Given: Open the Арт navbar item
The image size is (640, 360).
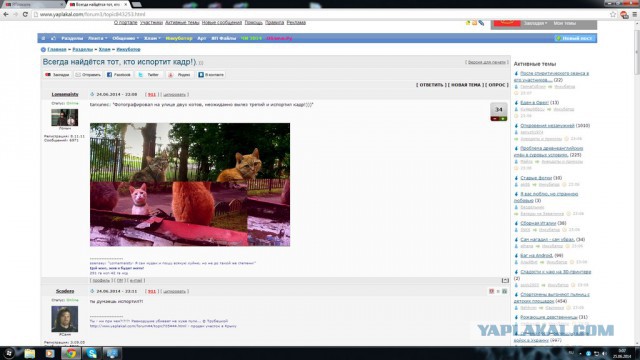Looking at the screenshot, I should pyautogui.click(x=202, y=38).
